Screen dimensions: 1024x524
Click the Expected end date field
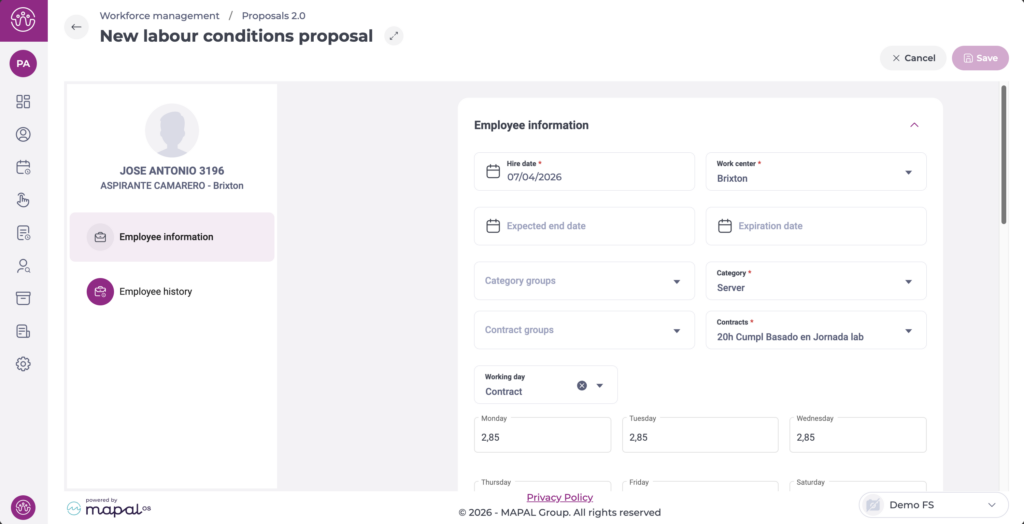coord(584,226)
